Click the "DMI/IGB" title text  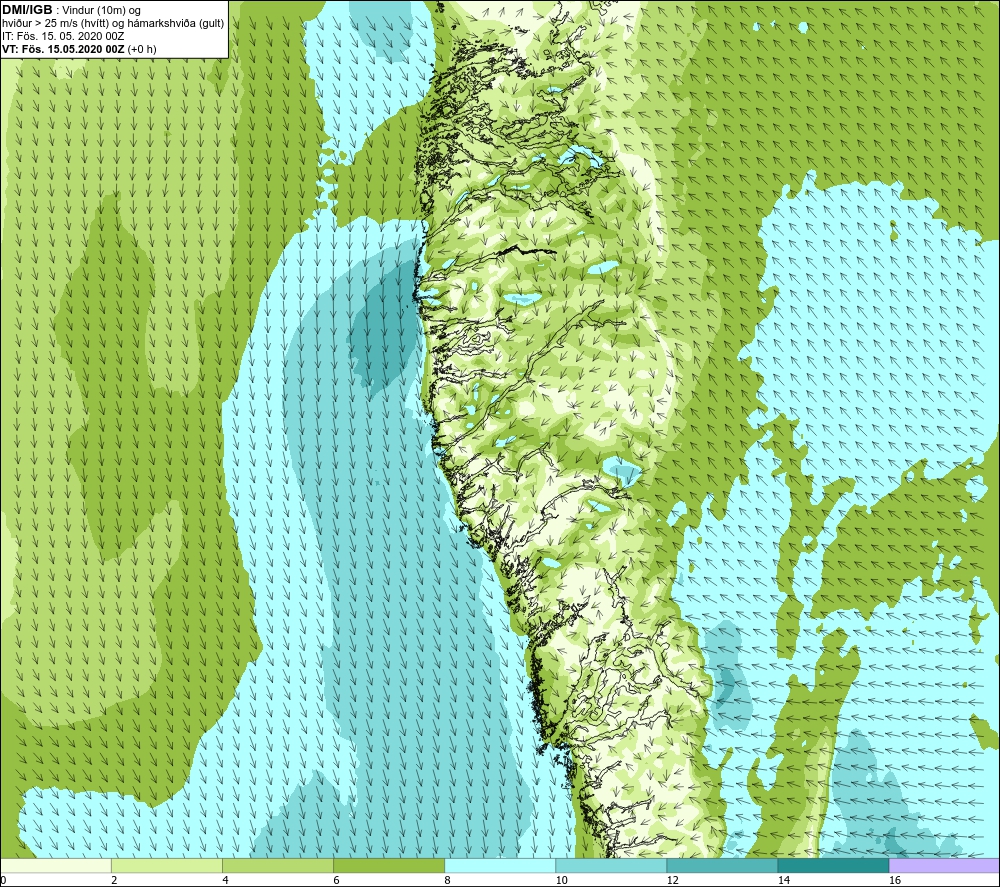pyautogui.click(x=27, y=10)
